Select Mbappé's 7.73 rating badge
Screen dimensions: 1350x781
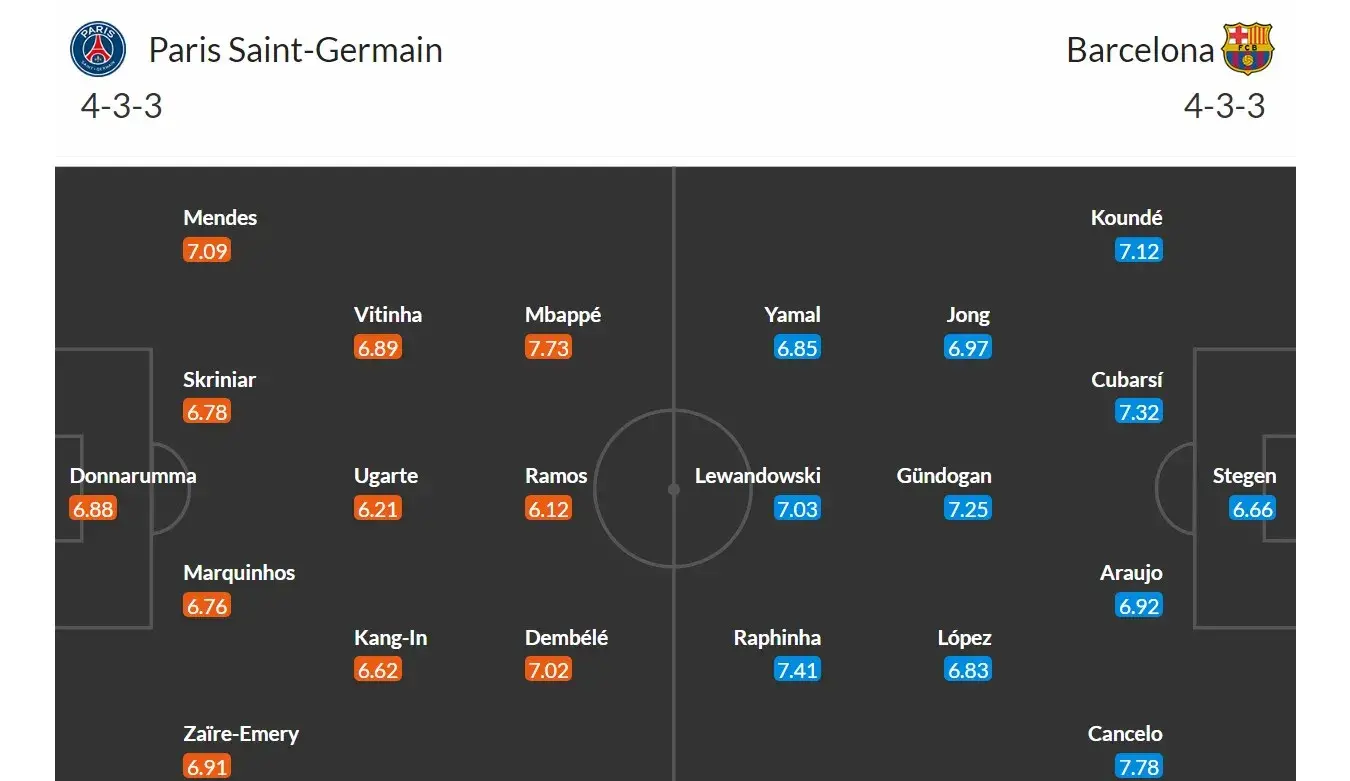548,348
